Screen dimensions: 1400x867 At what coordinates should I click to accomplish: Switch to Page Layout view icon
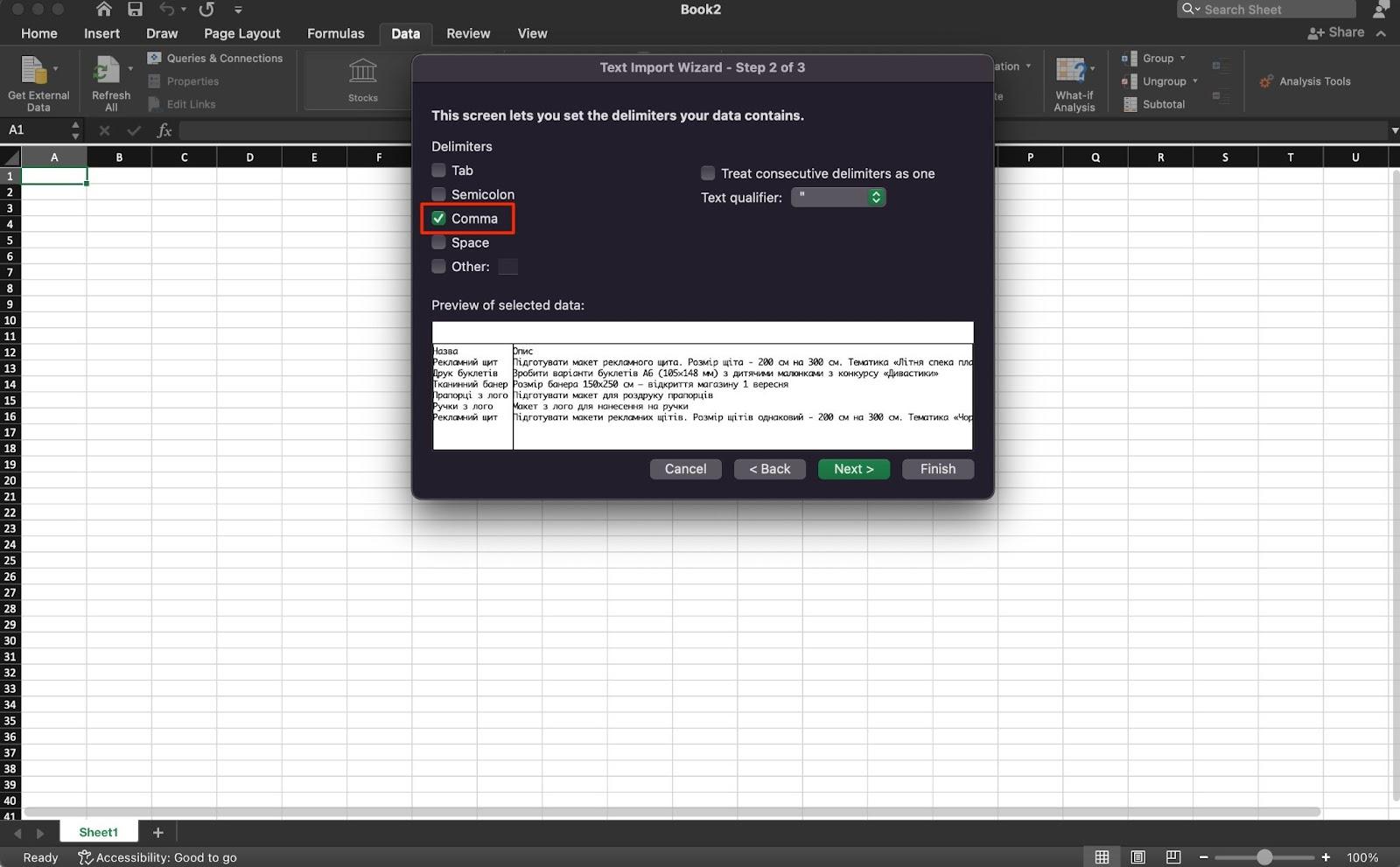(1137, 857)
